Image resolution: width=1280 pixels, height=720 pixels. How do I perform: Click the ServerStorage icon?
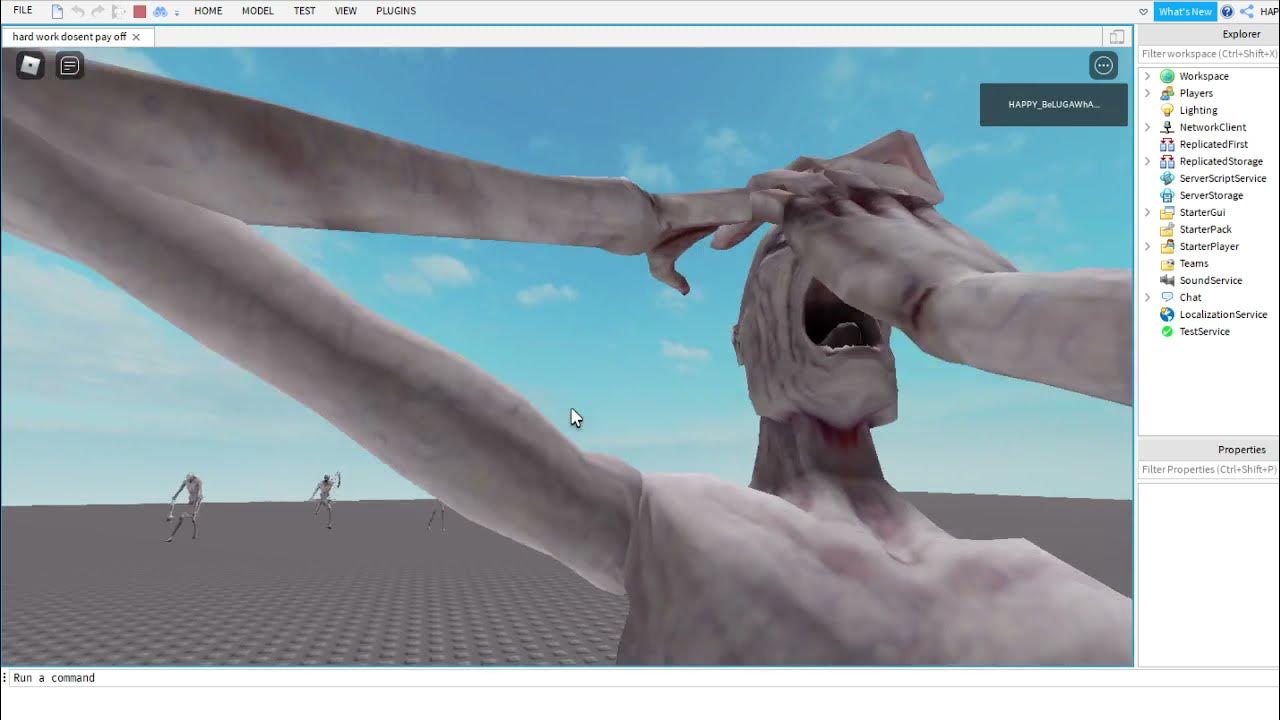pyautogui.click(x=1167, y=195)
